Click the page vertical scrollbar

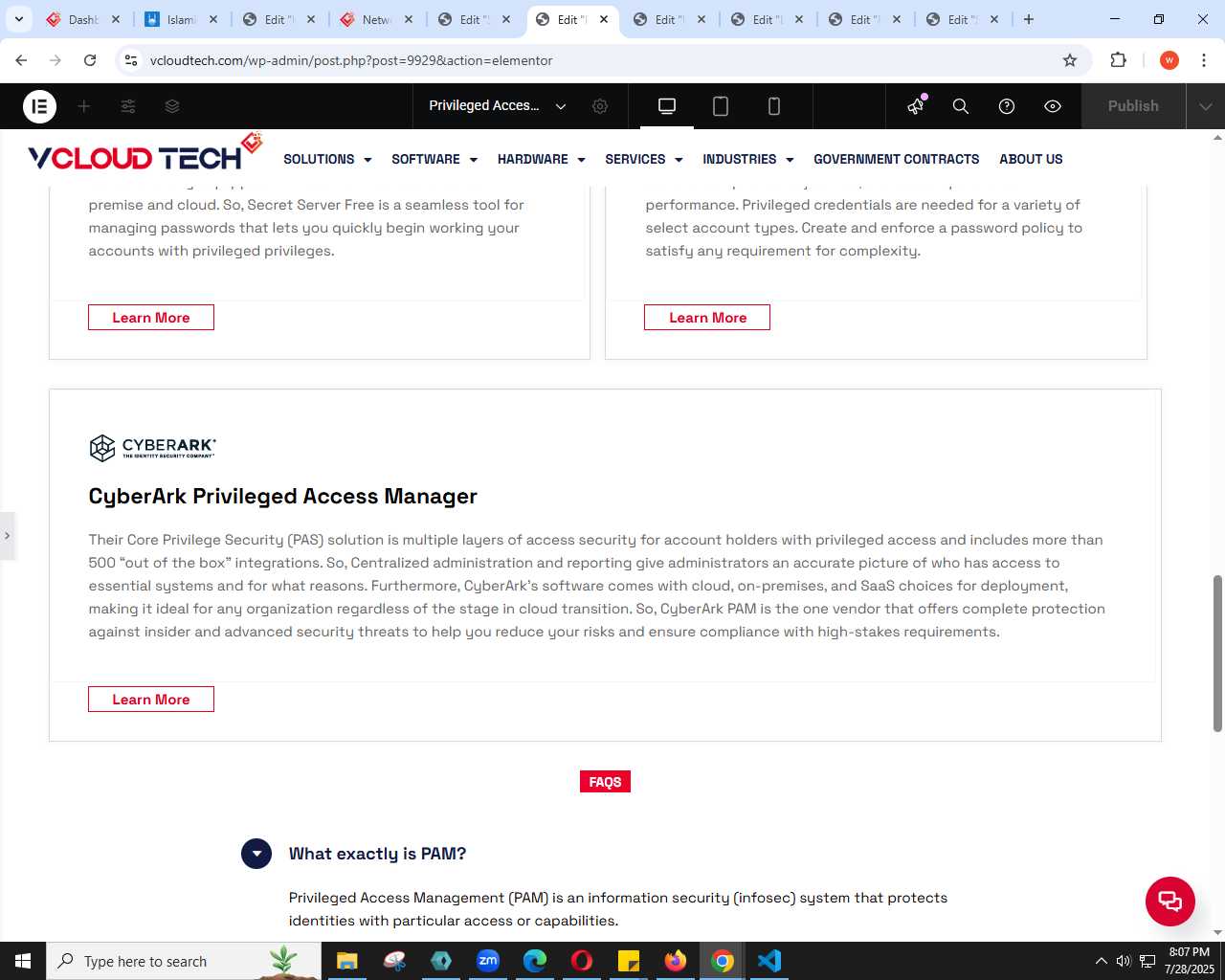(1217, 654)
